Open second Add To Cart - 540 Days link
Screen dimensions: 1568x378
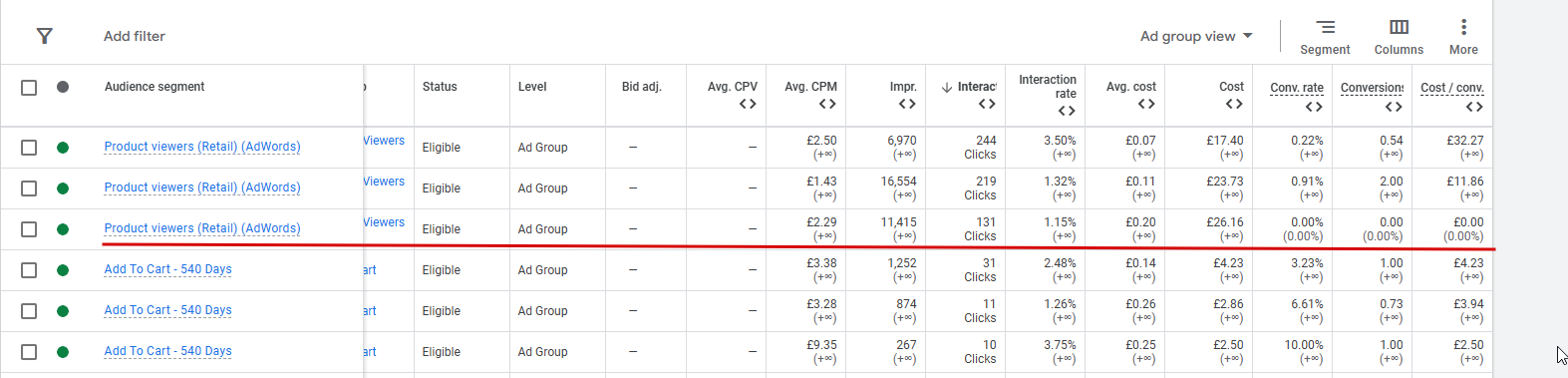[167, 310]
